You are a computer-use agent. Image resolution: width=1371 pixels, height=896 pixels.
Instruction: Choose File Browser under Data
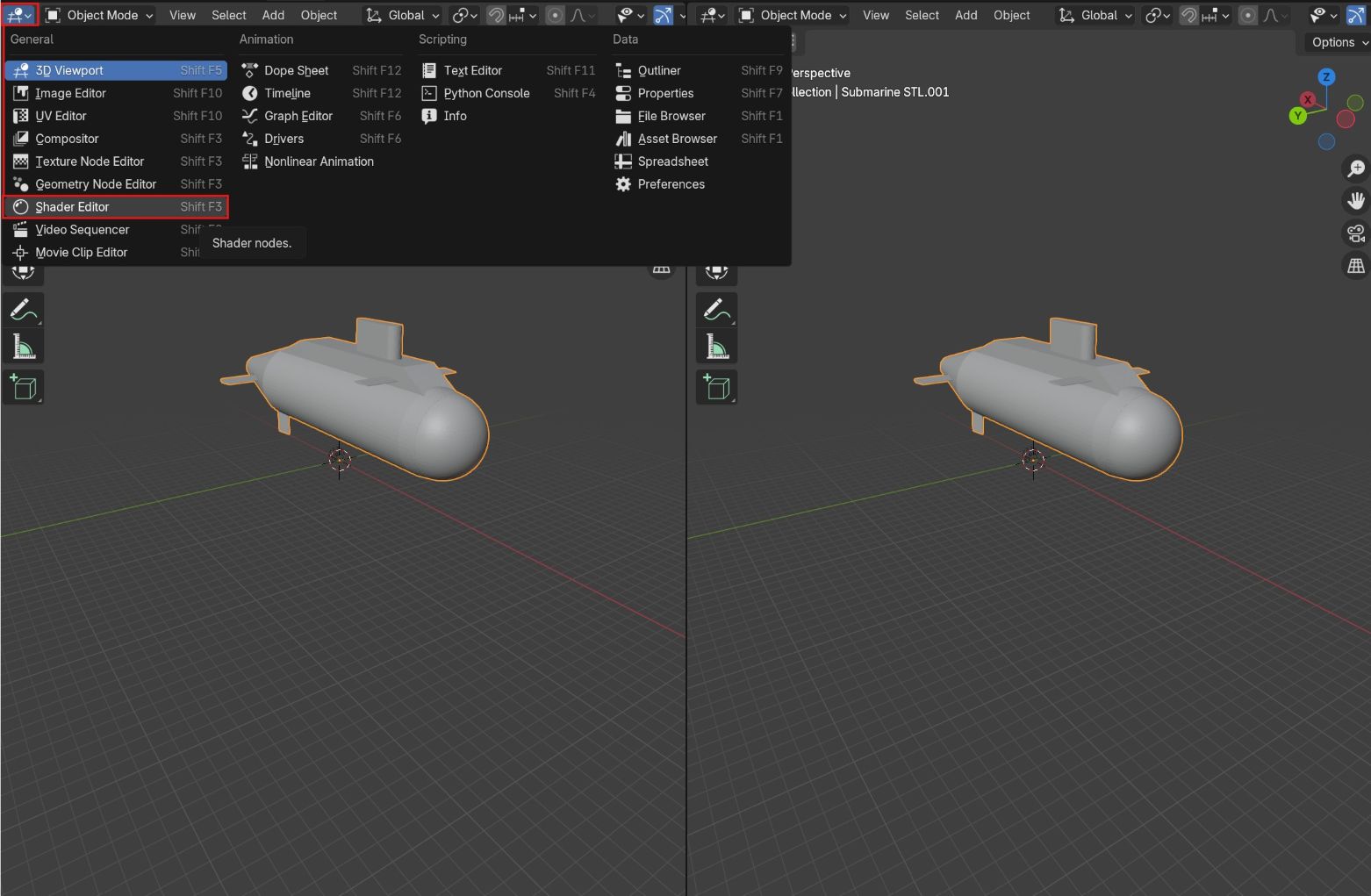tap(699, 116)
